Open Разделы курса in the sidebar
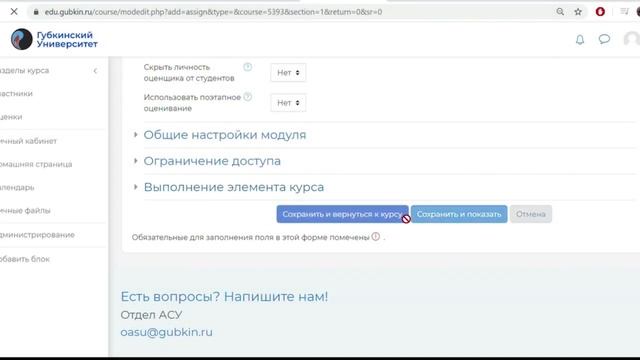Screen dimensions: 640x360 point(24,71)
